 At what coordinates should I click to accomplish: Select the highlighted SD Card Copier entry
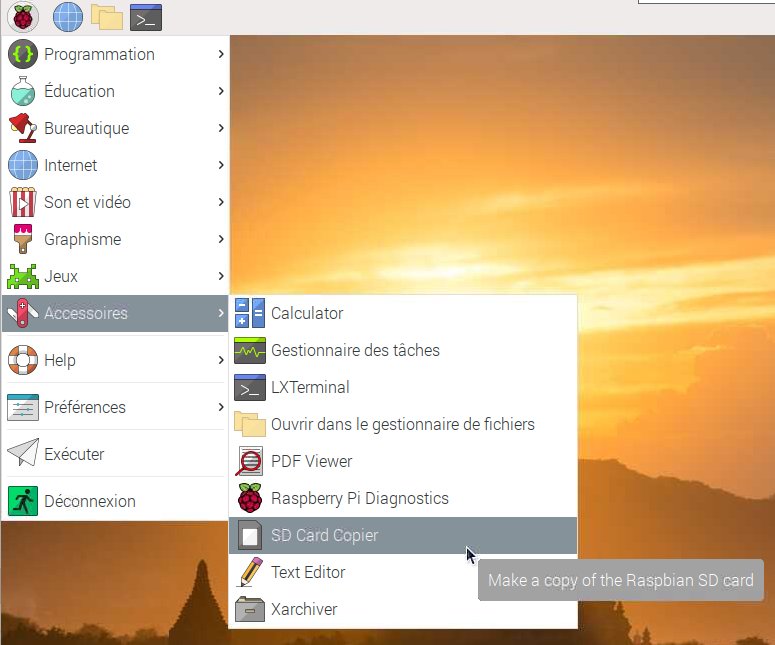(x=403, y=535)
